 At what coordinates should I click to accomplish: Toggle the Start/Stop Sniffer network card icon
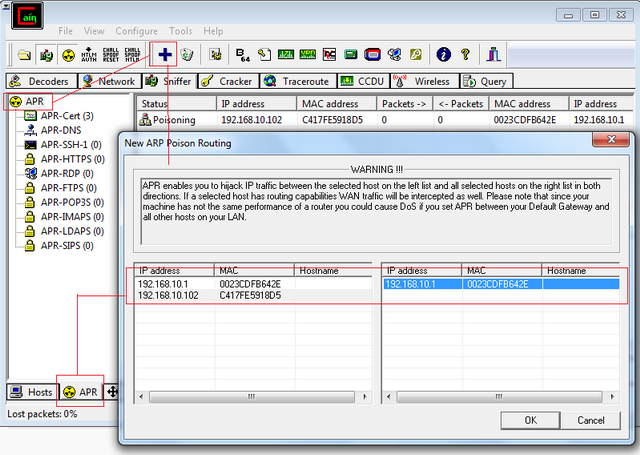click(46, 55)
